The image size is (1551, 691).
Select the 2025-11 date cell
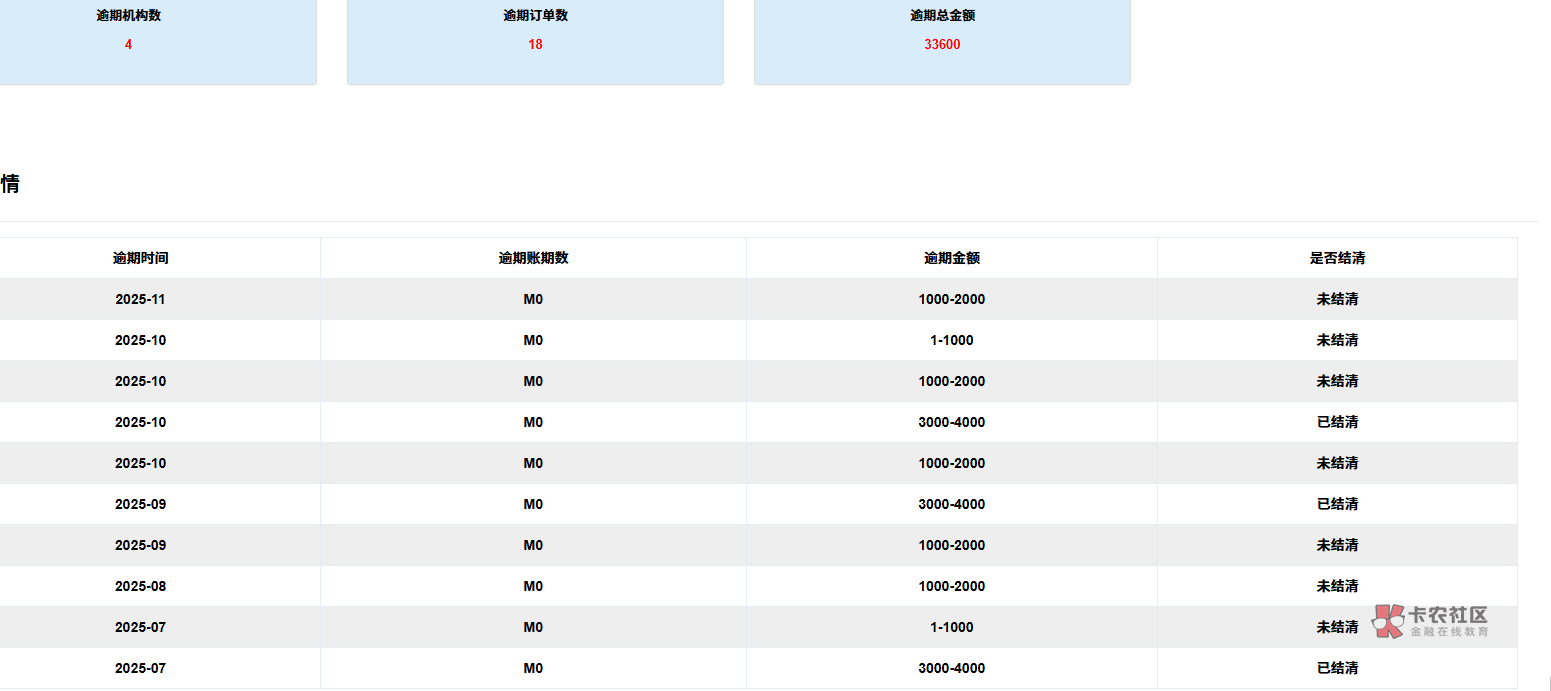(x=140, y=299)
